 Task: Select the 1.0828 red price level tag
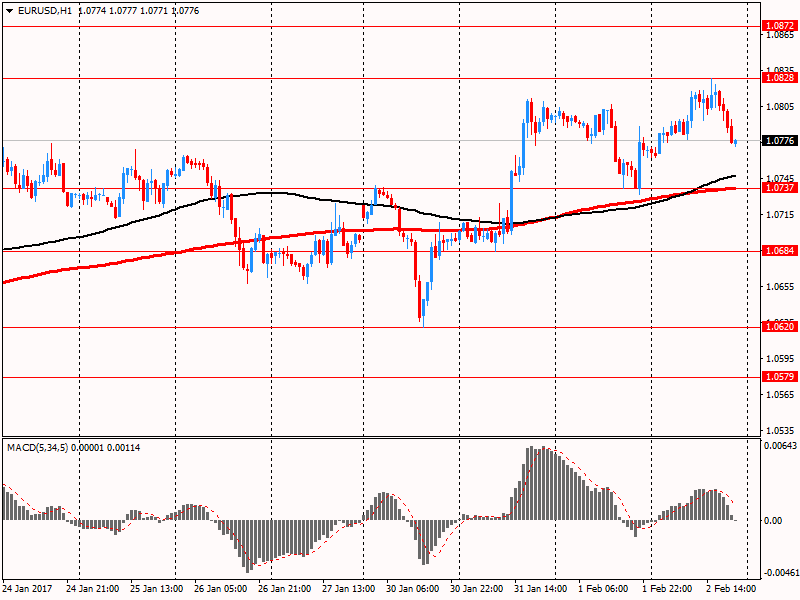tap(779, 77)
